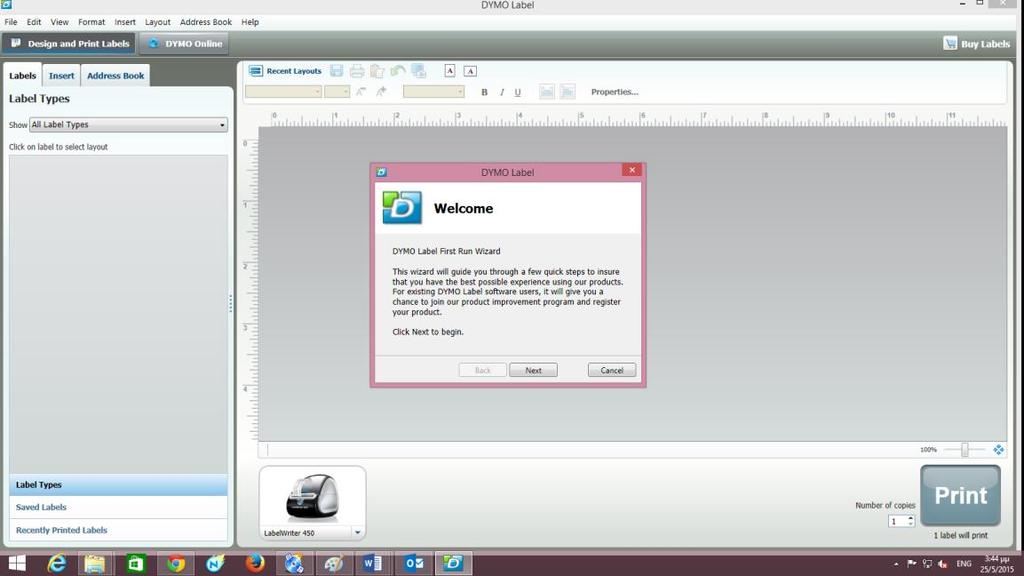Select the Labels tab
The image size is (1024, 576).
pos(22,75)
